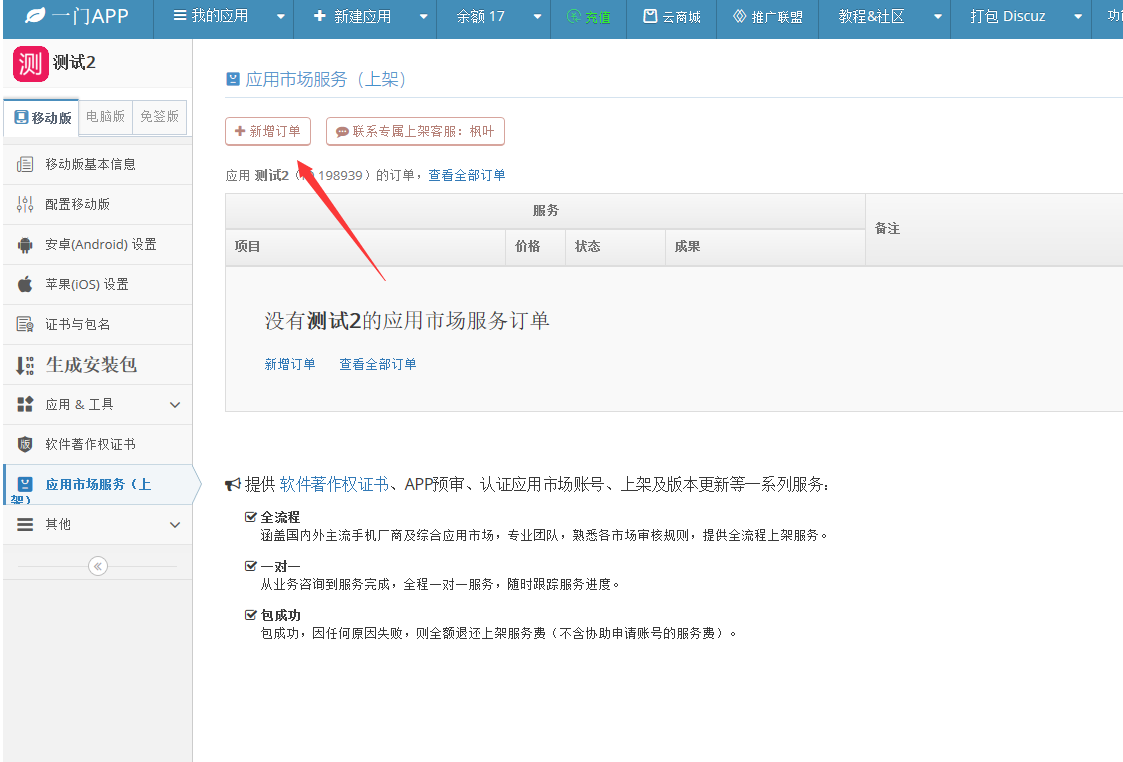This screenshot has width=1123, height=762.
Task: Click the 移动版基本信息 document icon
Action: [x=25, y=164]
